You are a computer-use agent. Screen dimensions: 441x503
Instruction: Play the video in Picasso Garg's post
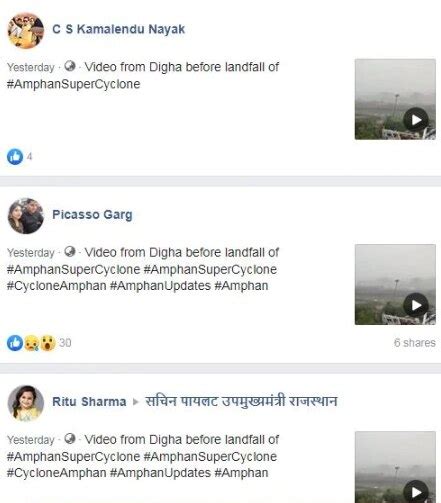click(415, 305)
